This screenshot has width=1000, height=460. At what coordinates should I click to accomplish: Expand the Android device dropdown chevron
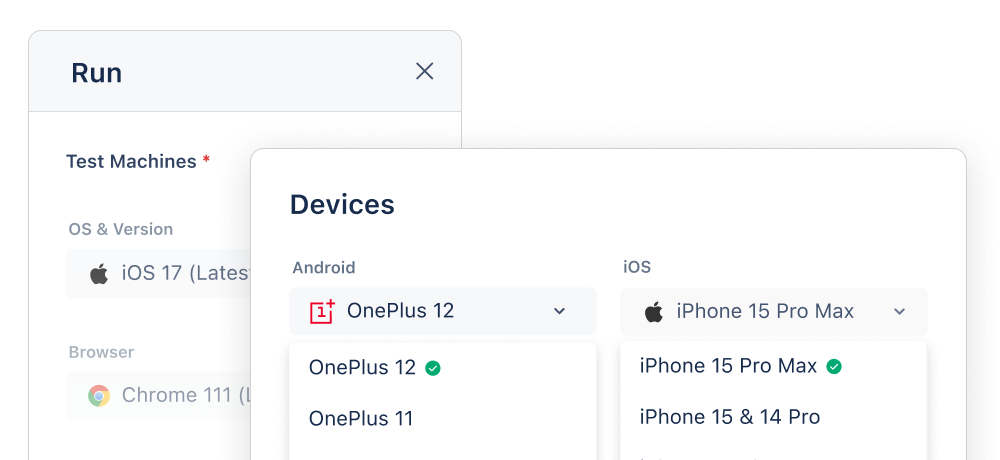559,312
